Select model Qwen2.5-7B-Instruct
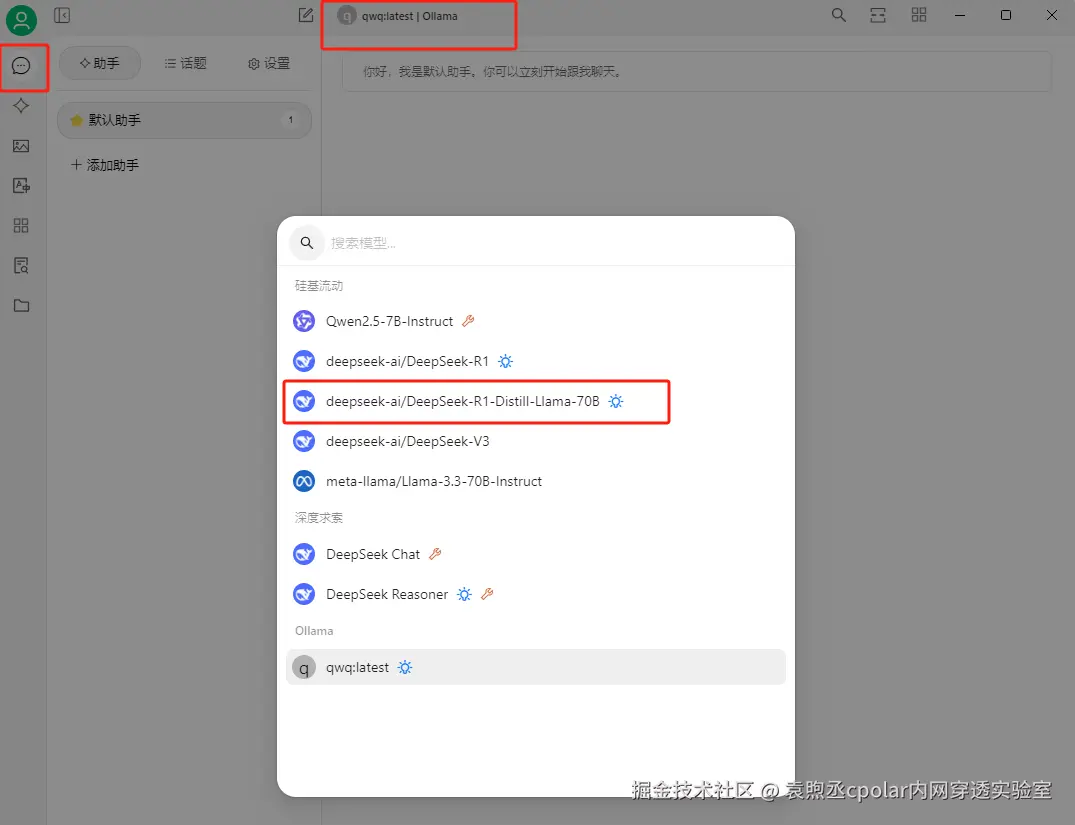1075x825 pixels. [x=535, y=321]
